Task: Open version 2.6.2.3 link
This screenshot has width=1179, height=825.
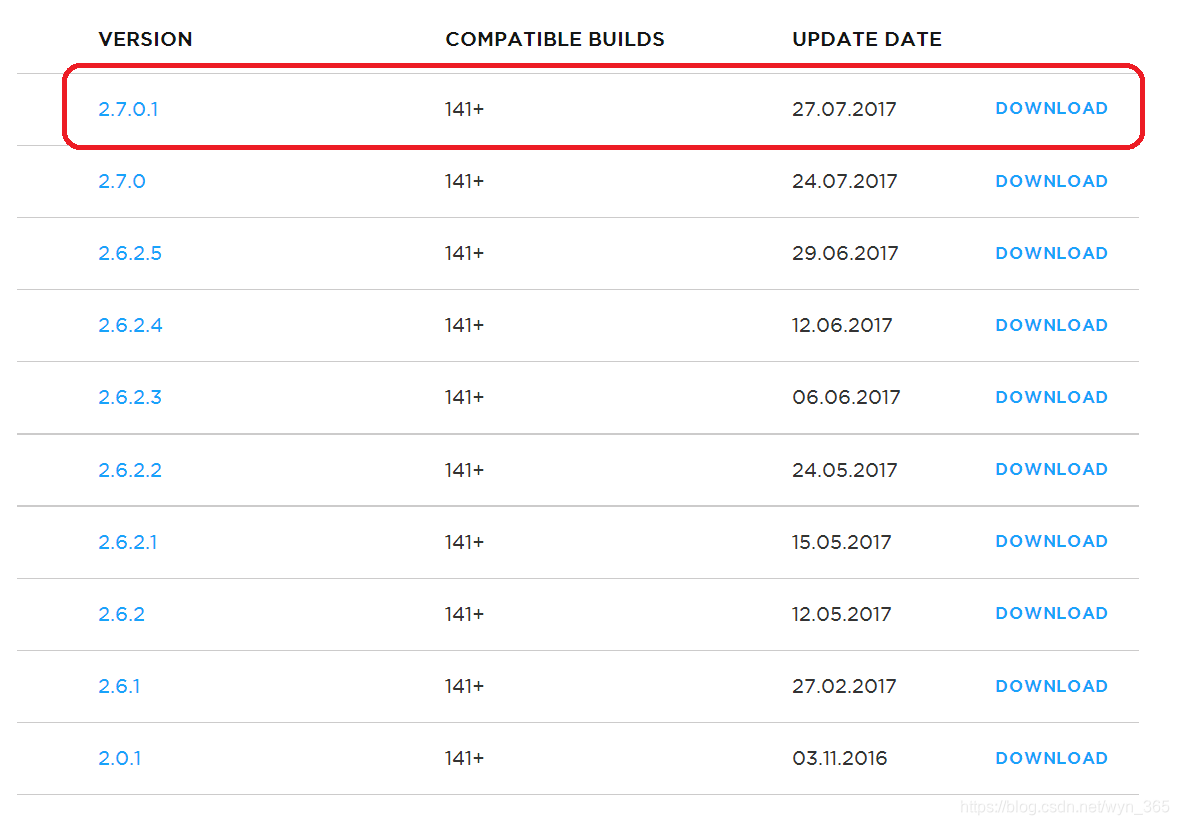Action: click(130, 397)
